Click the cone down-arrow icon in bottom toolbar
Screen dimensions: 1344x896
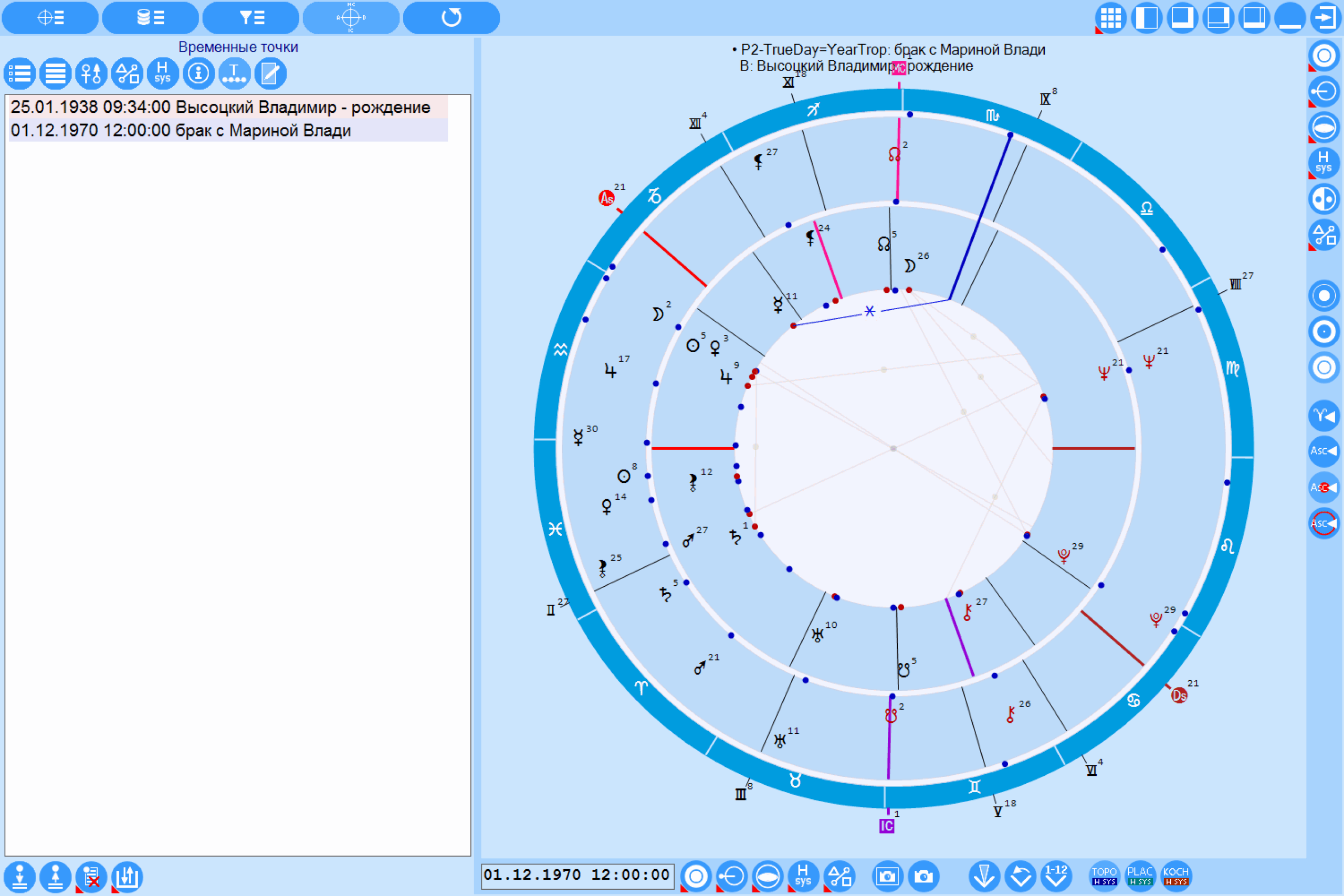(984, 876)
